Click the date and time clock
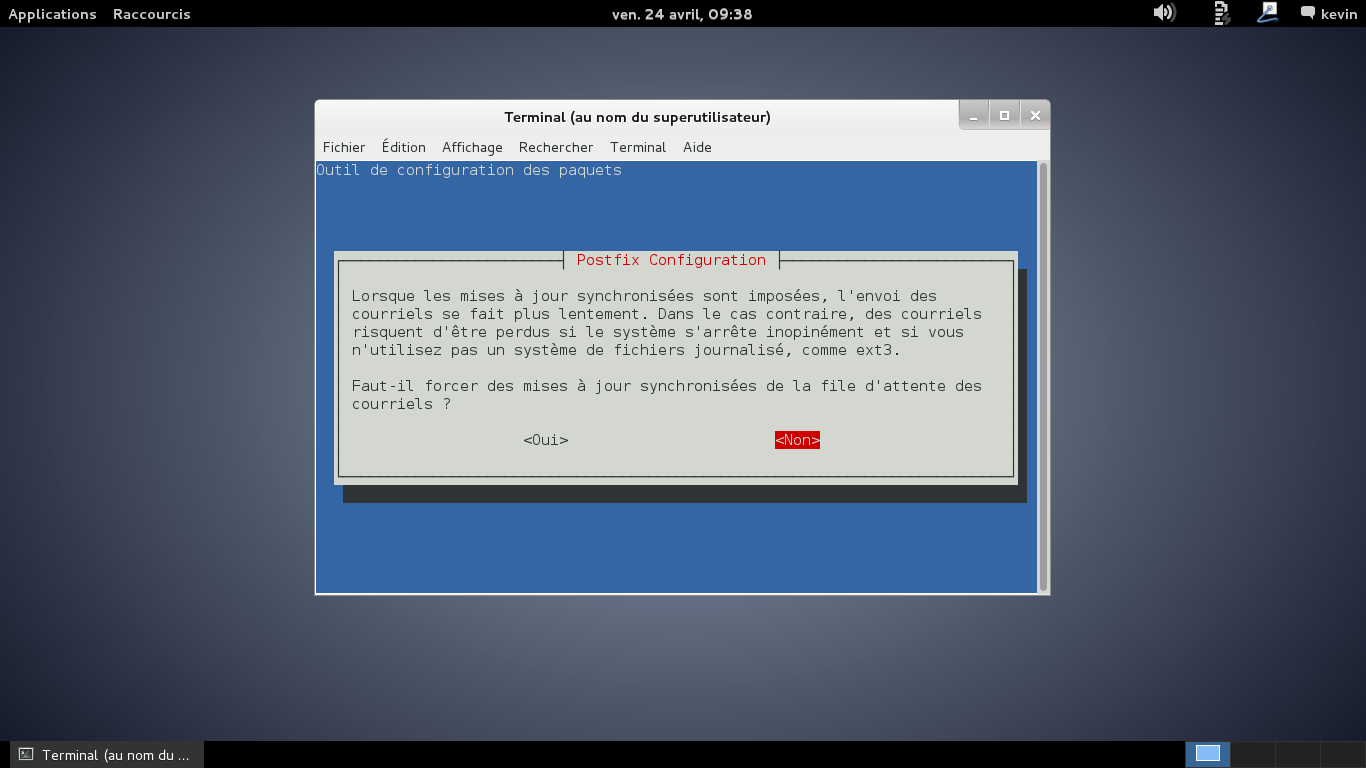 pyautogui.click(x=682, y=14)
